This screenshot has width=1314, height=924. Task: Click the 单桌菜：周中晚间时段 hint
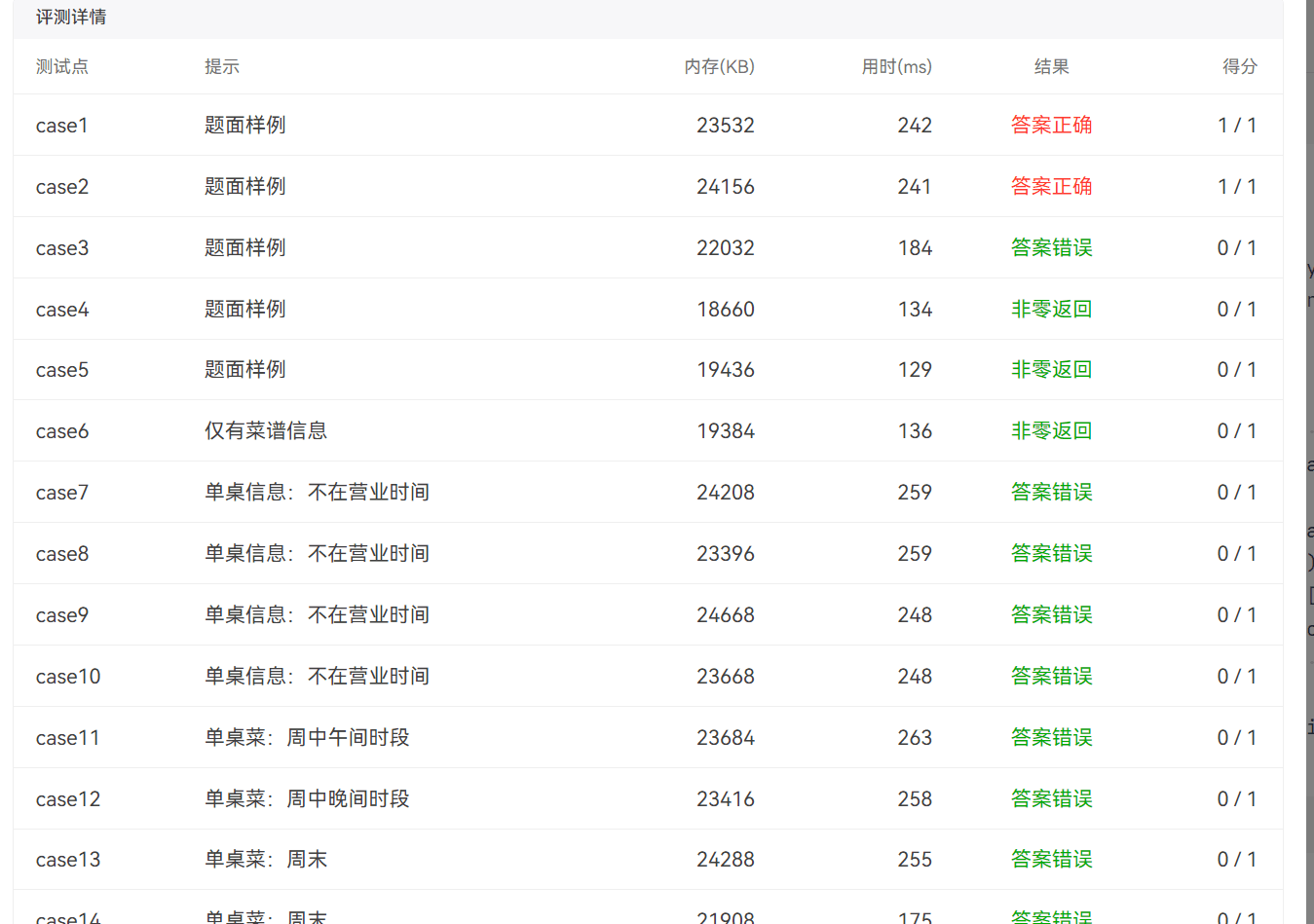(307, 799)
